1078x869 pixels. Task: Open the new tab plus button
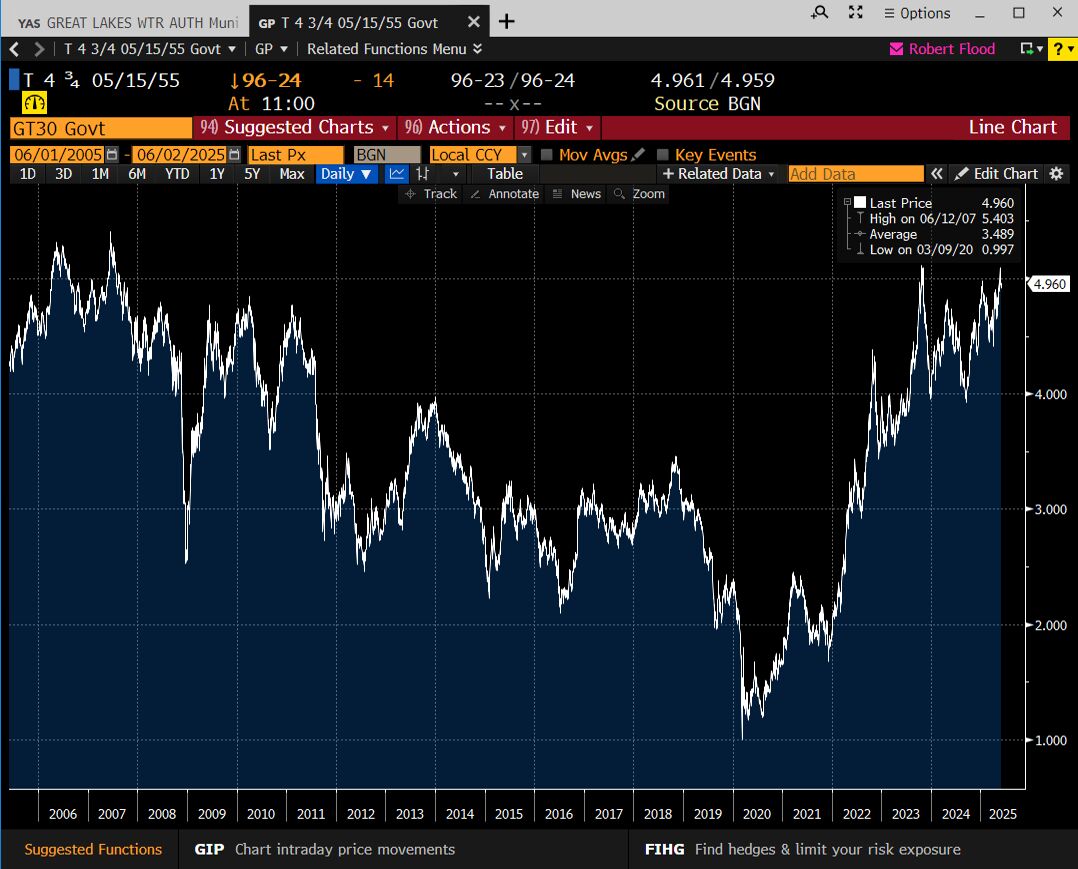click(x=507, y=21)
